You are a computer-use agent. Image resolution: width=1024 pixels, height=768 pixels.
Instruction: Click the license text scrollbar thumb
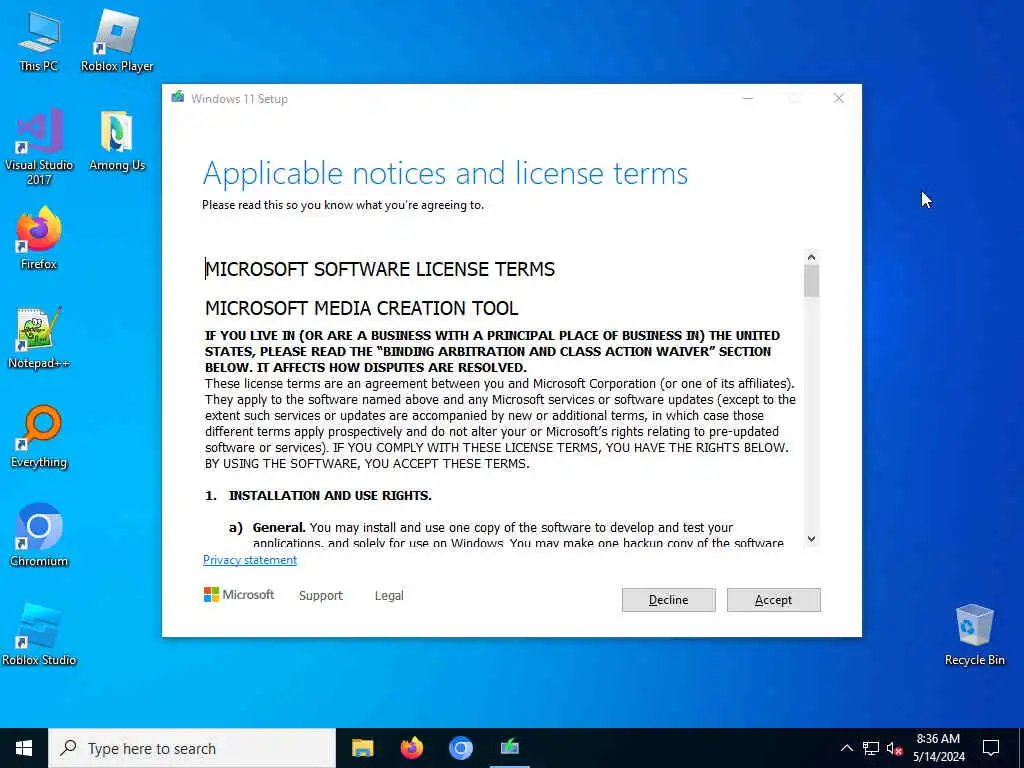[x=811, y=281]
